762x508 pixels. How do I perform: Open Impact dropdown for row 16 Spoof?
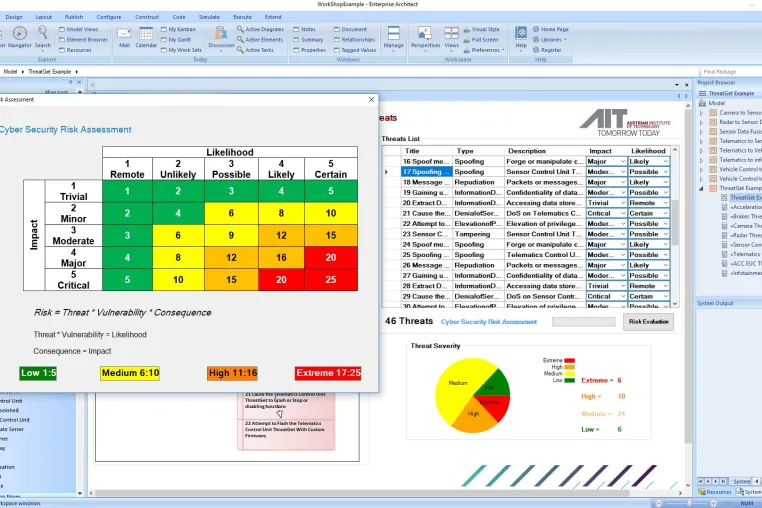(623, 161)
